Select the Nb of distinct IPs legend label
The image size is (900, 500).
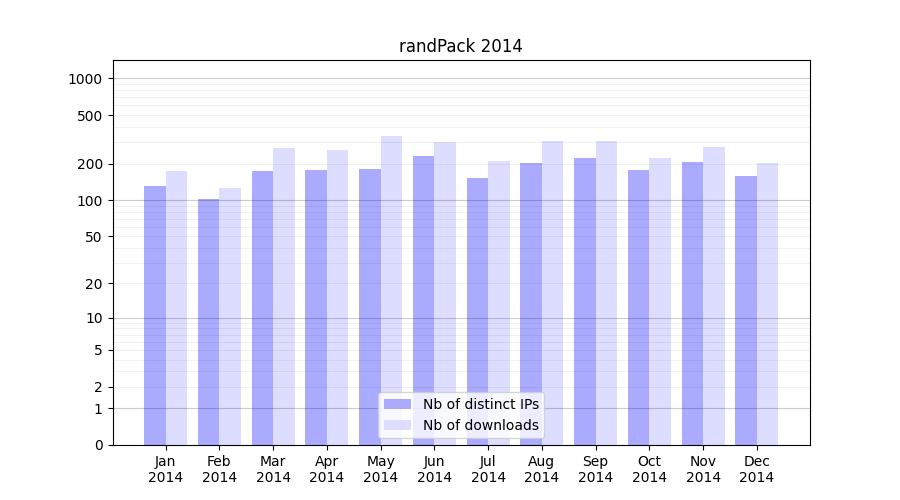pos(480,404)
